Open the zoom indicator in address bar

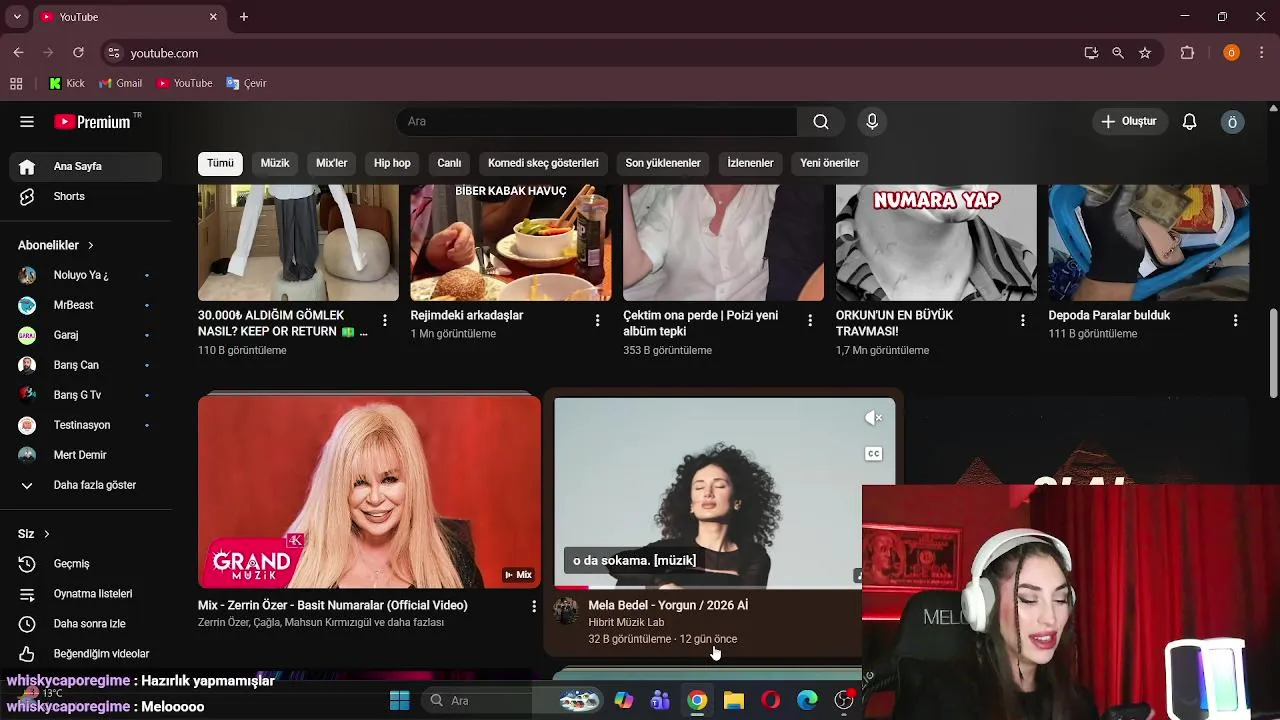coord(1118,53)
